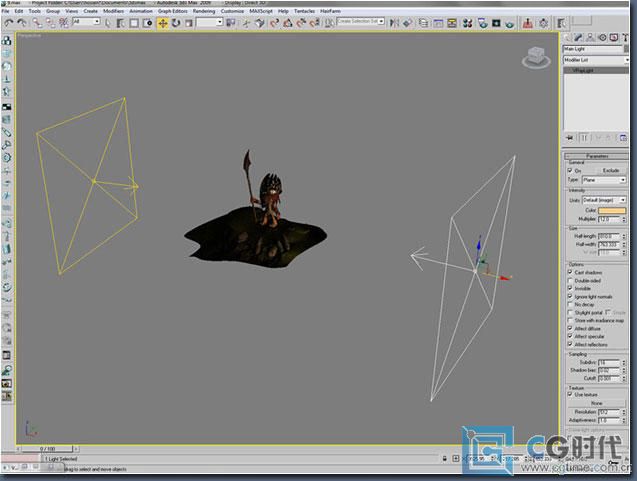This screenshot has height=481, width=637.
Task: Activate the Select and Scale tool
Action: (x=189, y=23)
